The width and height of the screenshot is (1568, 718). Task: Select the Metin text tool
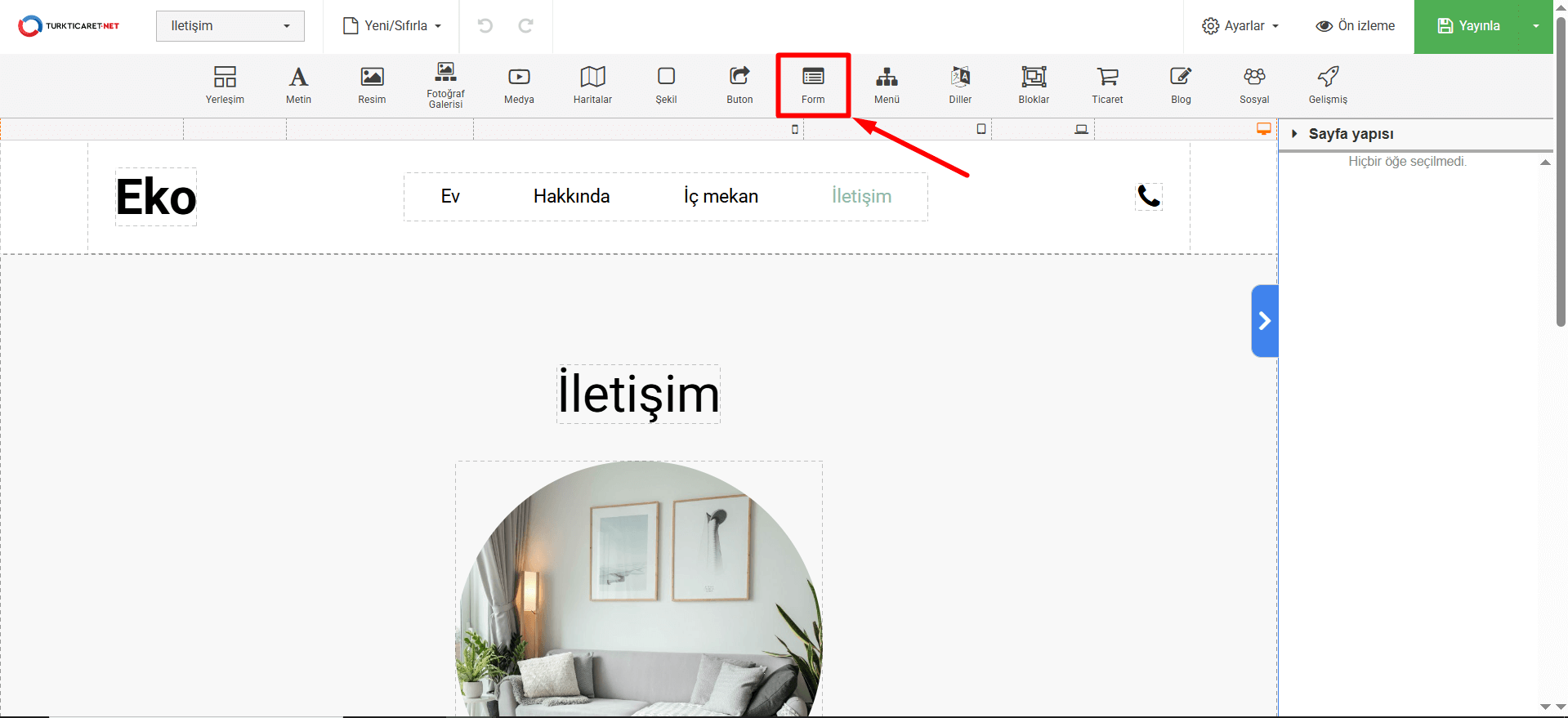298,85
